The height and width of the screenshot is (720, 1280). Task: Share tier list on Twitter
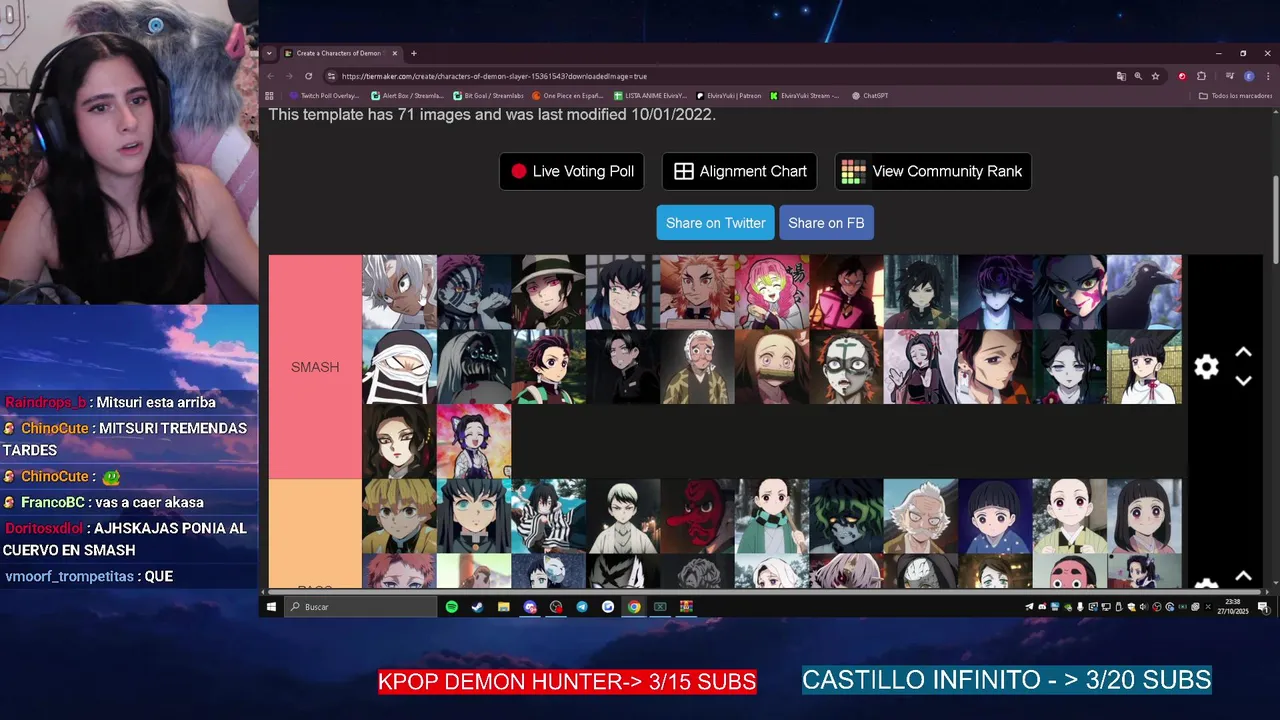pos(715,223)
